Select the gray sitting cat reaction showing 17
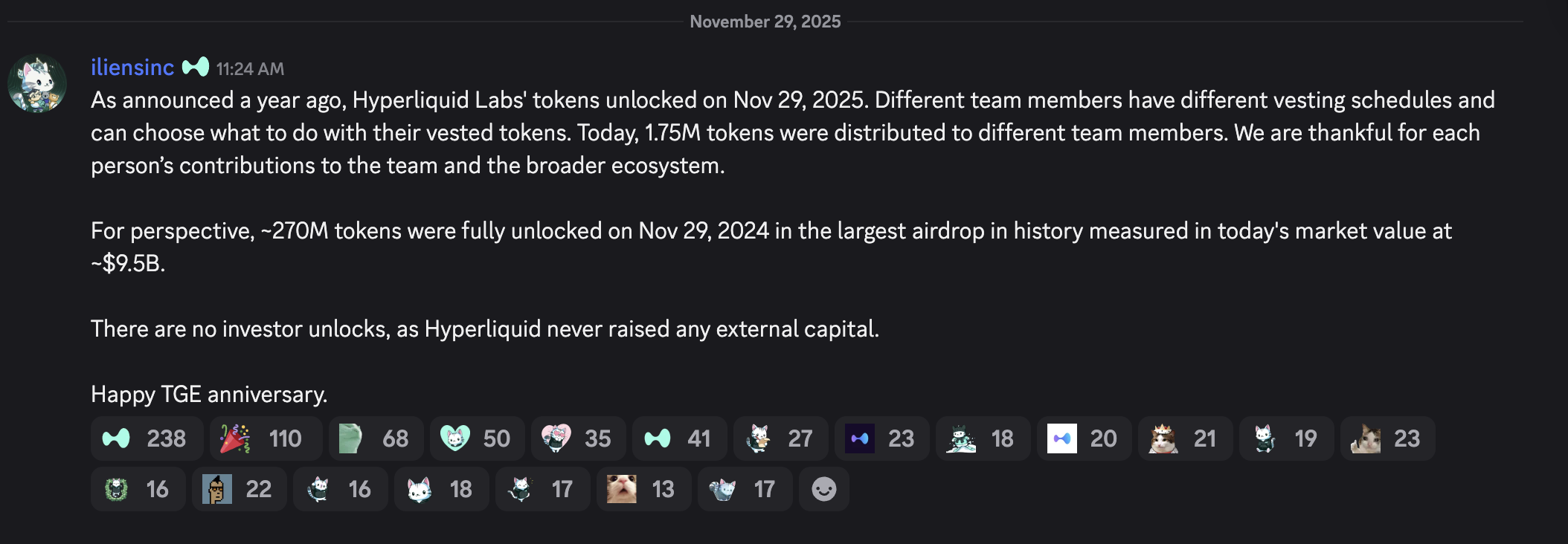This screenshot has width=1568, height=544. pyautogui.click(x=744, y=489)
